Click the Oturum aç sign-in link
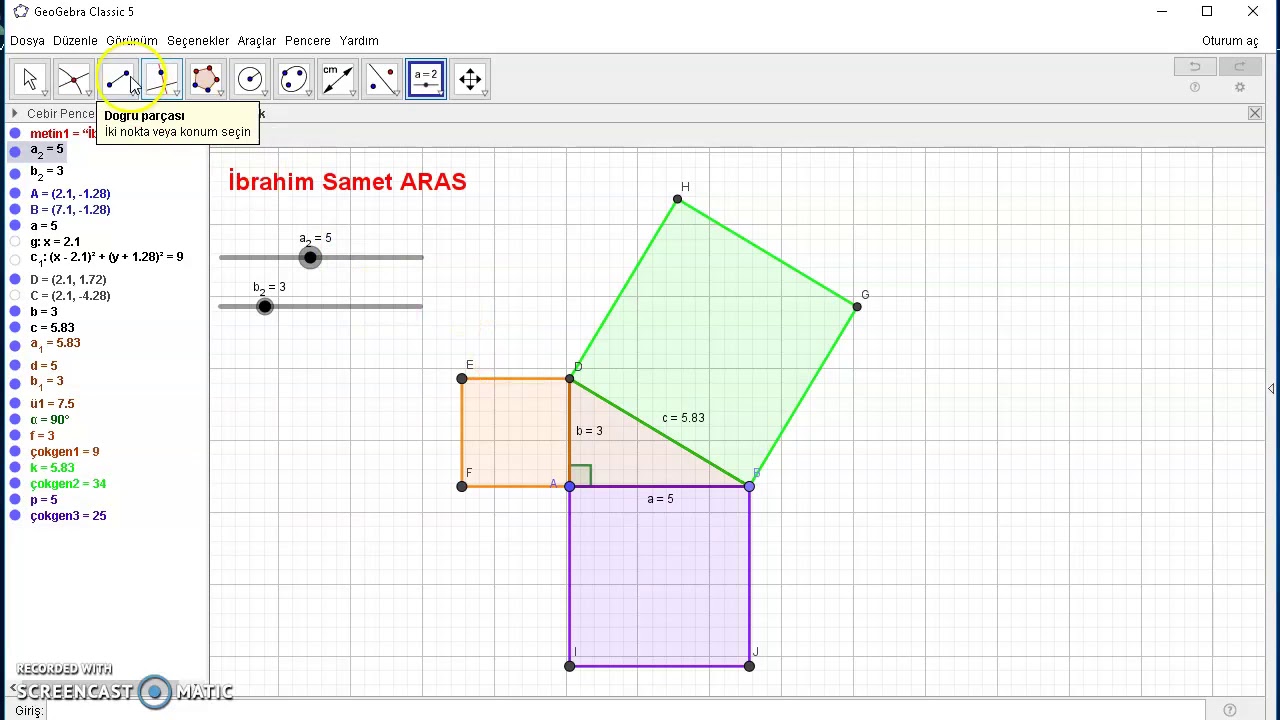The image size is (1280, 720). pyautogui.click(x=1230, y=41)
